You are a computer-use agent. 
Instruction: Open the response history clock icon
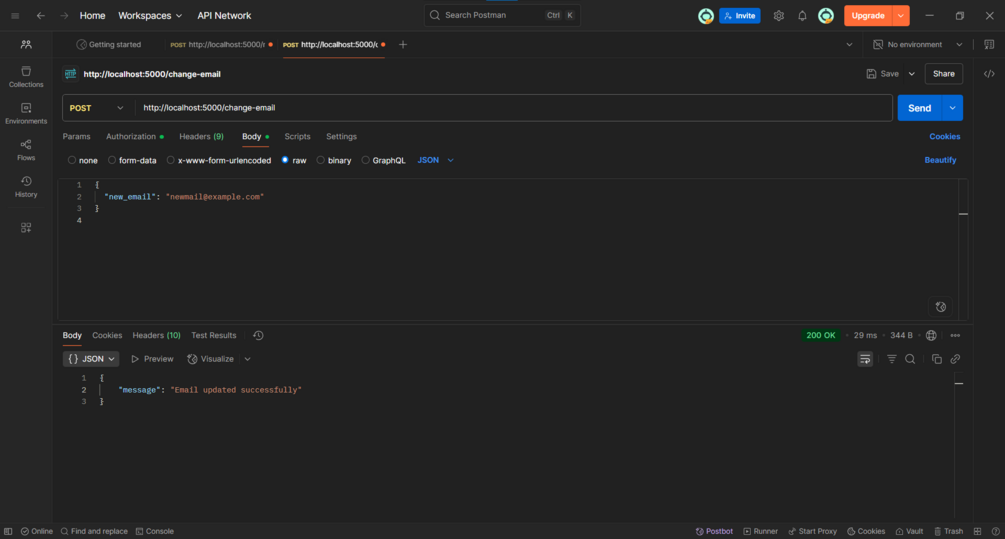258,335
